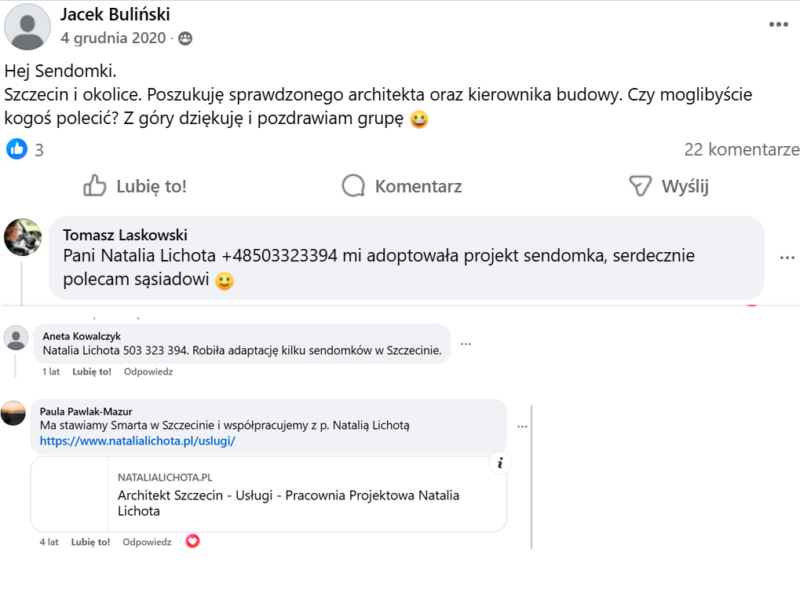Open the comment bubble icon labeled Komentarz
Image resolution: width=800 pixels, height=600 pixels.
(x=352, y=186)
